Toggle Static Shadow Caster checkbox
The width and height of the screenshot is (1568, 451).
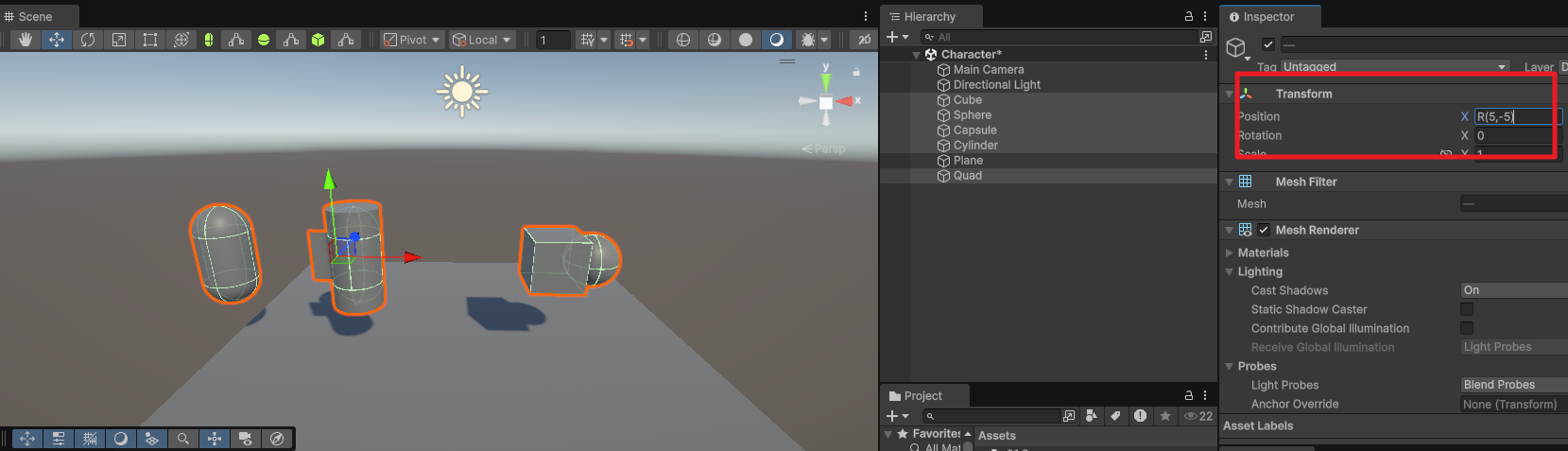point(1467,309)
